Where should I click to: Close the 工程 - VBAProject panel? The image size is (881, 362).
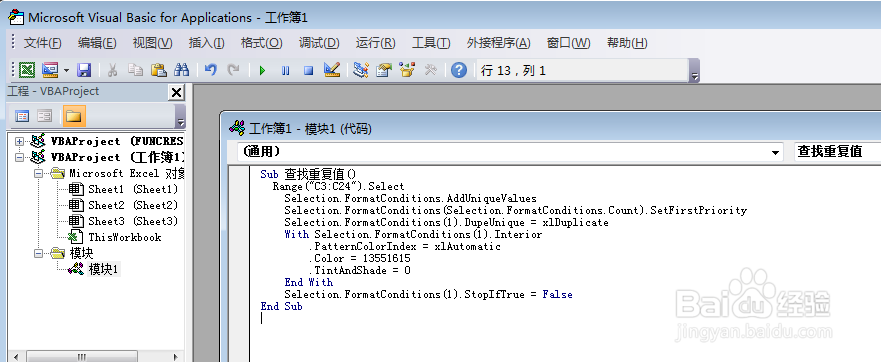[176, 92]
